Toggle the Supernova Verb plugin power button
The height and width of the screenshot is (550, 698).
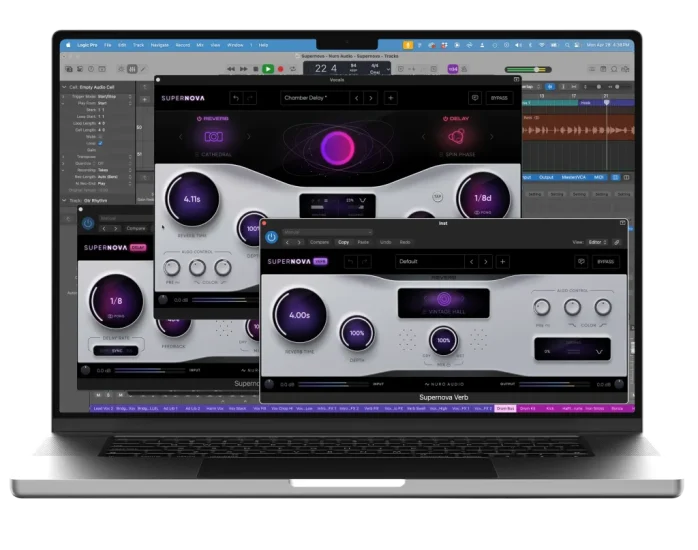(271, 237)
